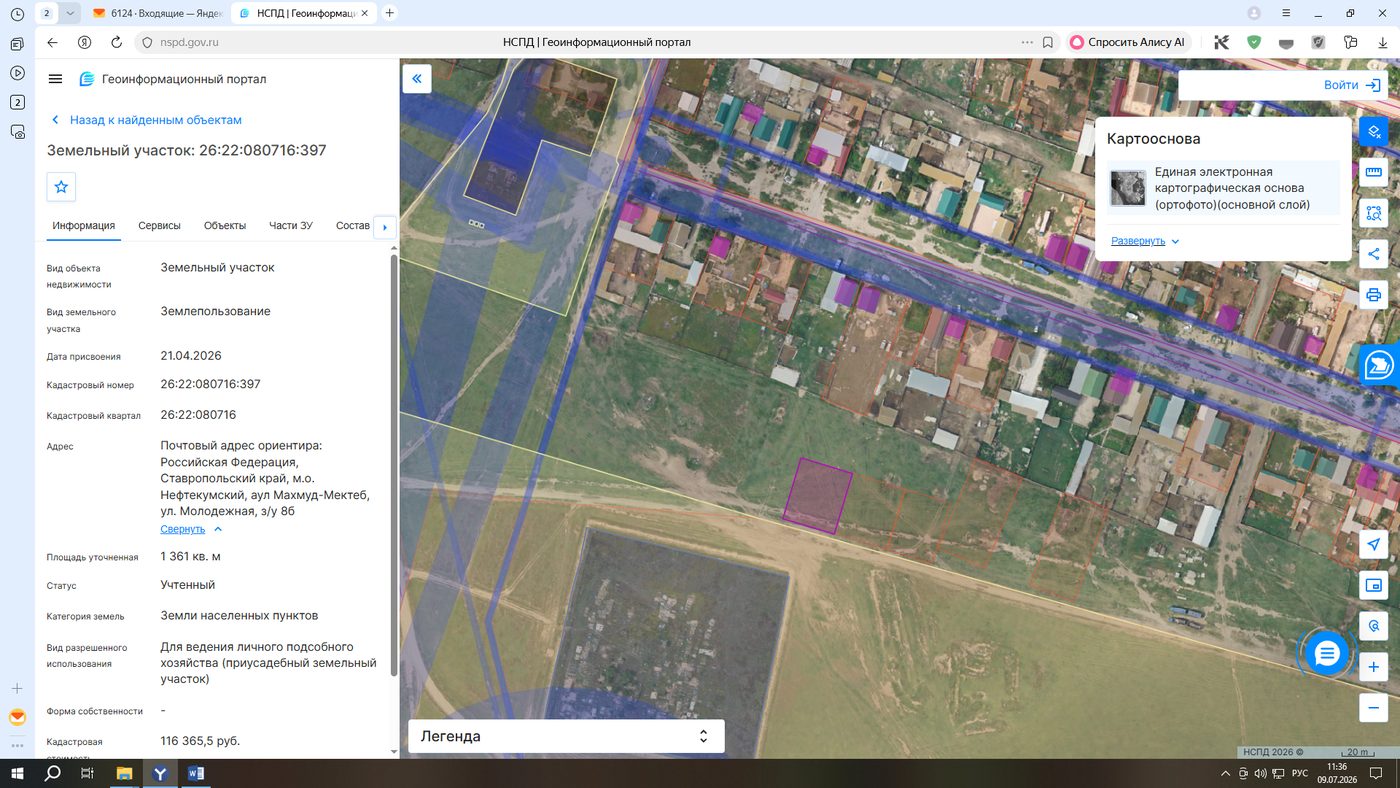Expand the Картооснова list via Развернуть
The image size is (1400, 788).
click(1145, 241)
